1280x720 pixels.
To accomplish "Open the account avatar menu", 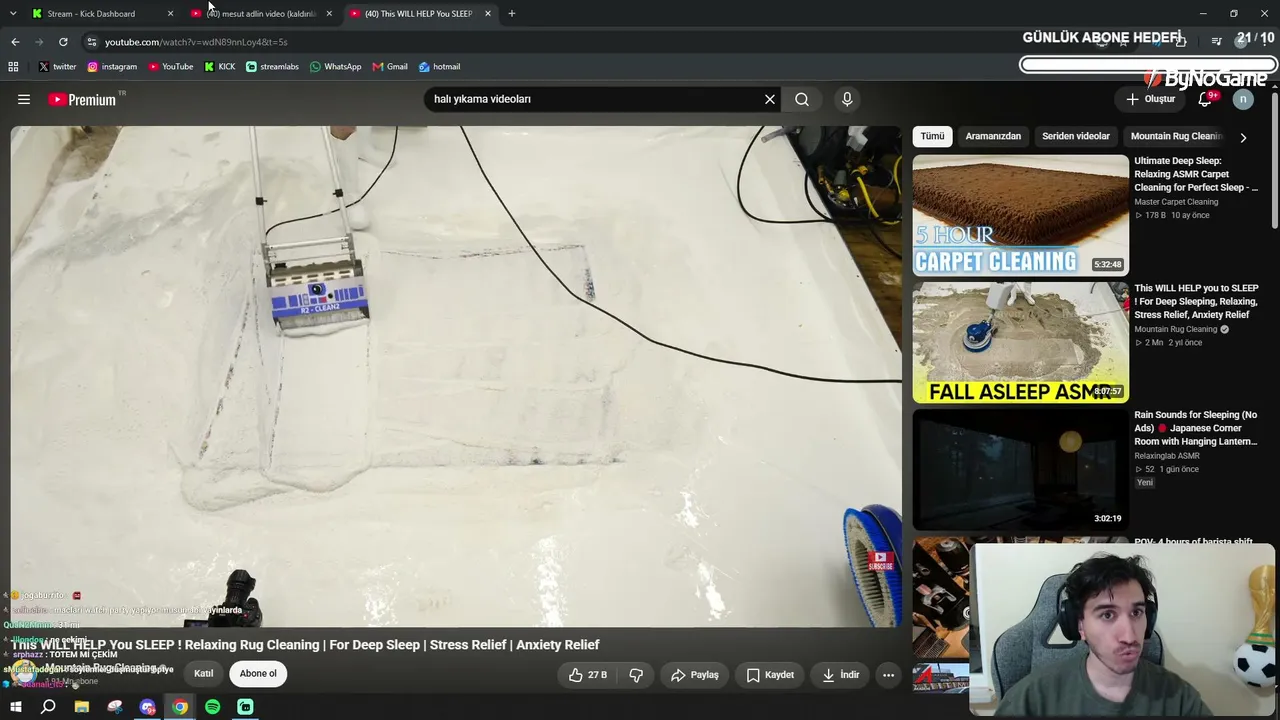I will tap(1243, 99).
